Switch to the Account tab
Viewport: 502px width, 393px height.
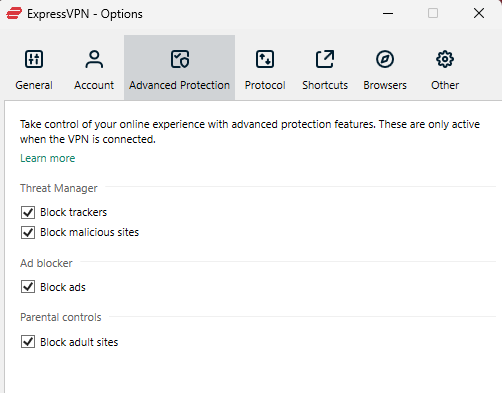coord(94,68)
